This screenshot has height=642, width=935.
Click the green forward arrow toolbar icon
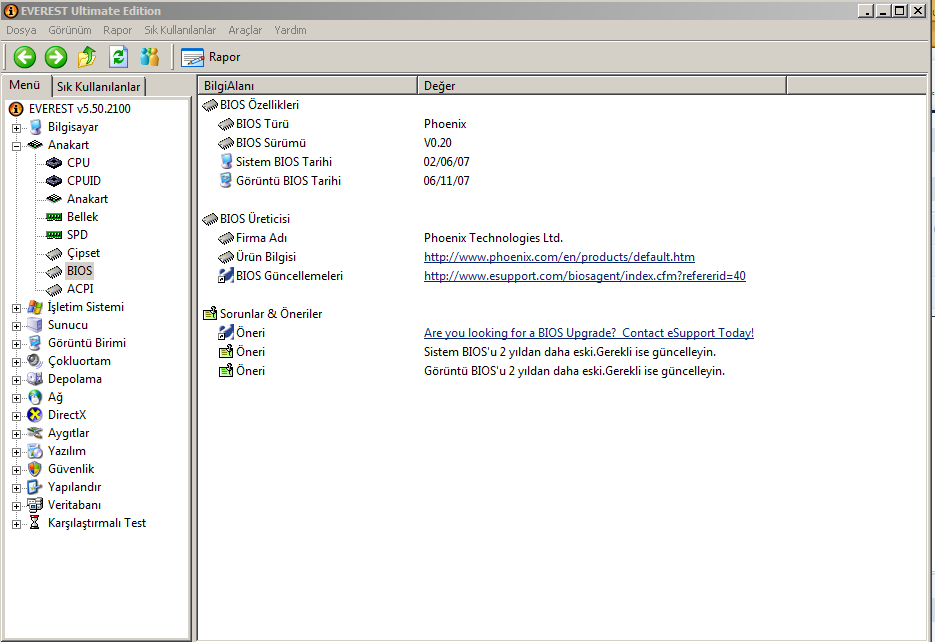click(56, 57)
